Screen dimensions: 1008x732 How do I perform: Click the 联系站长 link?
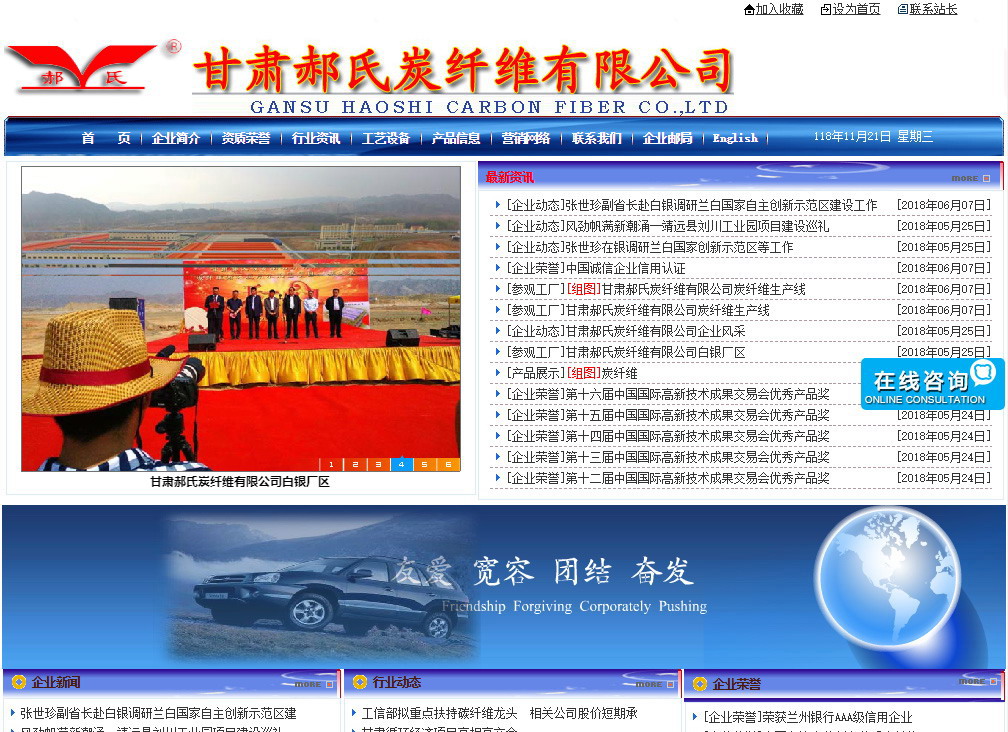click(933, 10)
